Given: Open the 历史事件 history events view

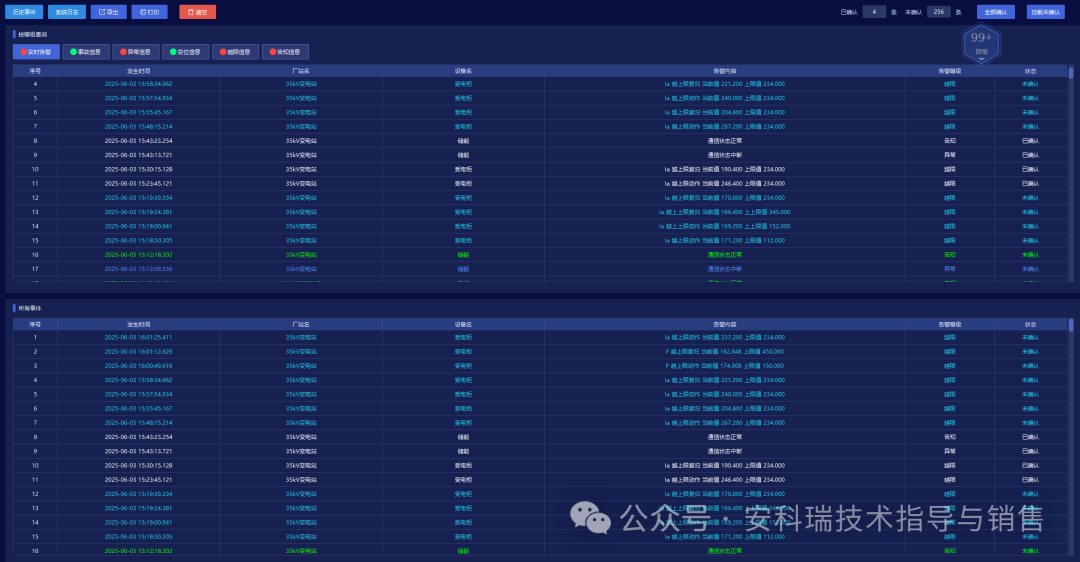Looking at the screenshot, I should pyautogui.click(x=24, y=12).
